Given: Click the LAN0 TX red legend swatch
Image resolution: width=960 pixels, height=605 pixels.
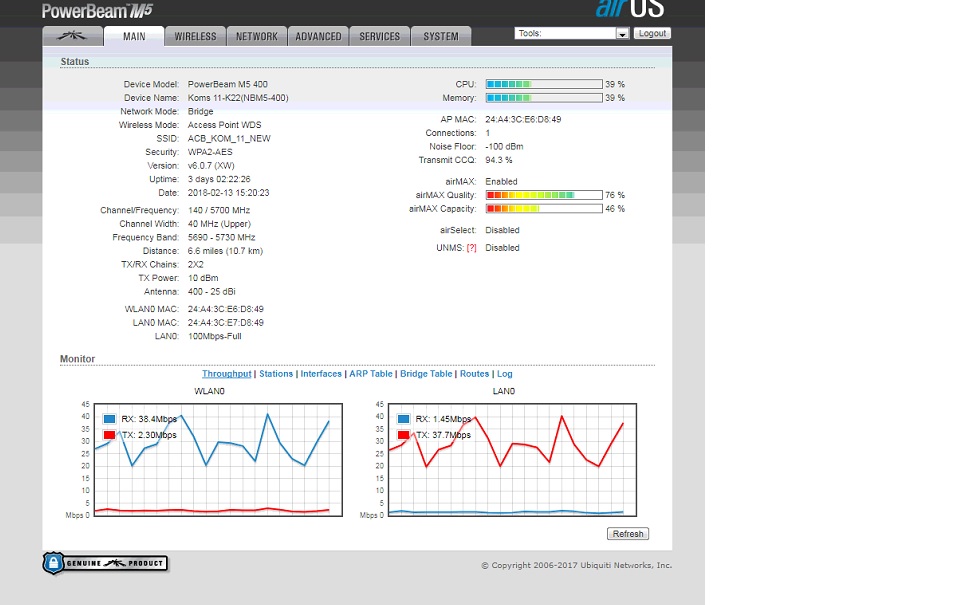Looking at the screenshot, I should [403, 435].
